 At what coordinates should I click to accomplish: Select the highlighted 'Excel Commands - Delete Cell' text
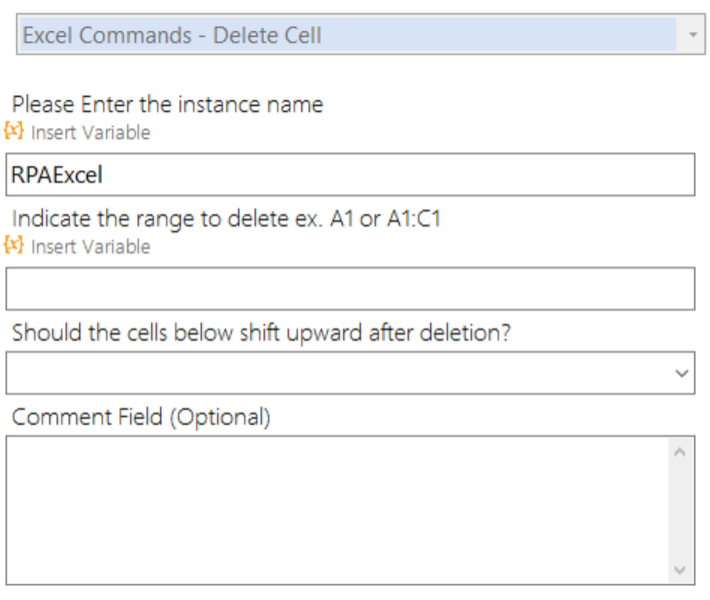172,35
